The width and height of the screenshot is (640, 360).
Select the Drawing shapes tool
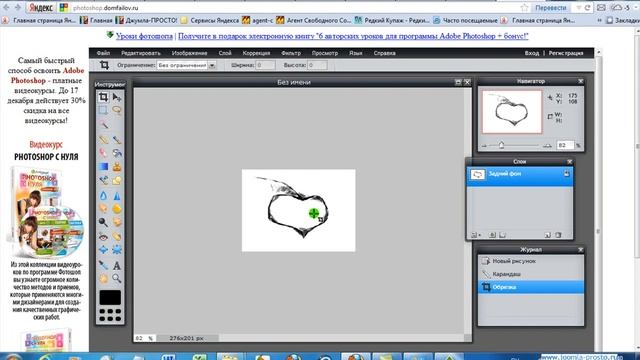[117, 180]
